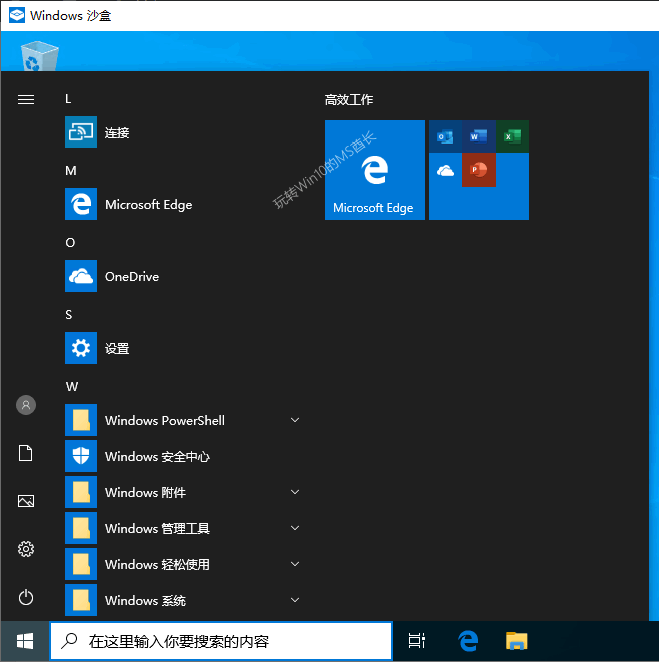Screen dimensions: 659x662
Task: Open Settings gear in Start sidebar
Action: pos(26,549)
